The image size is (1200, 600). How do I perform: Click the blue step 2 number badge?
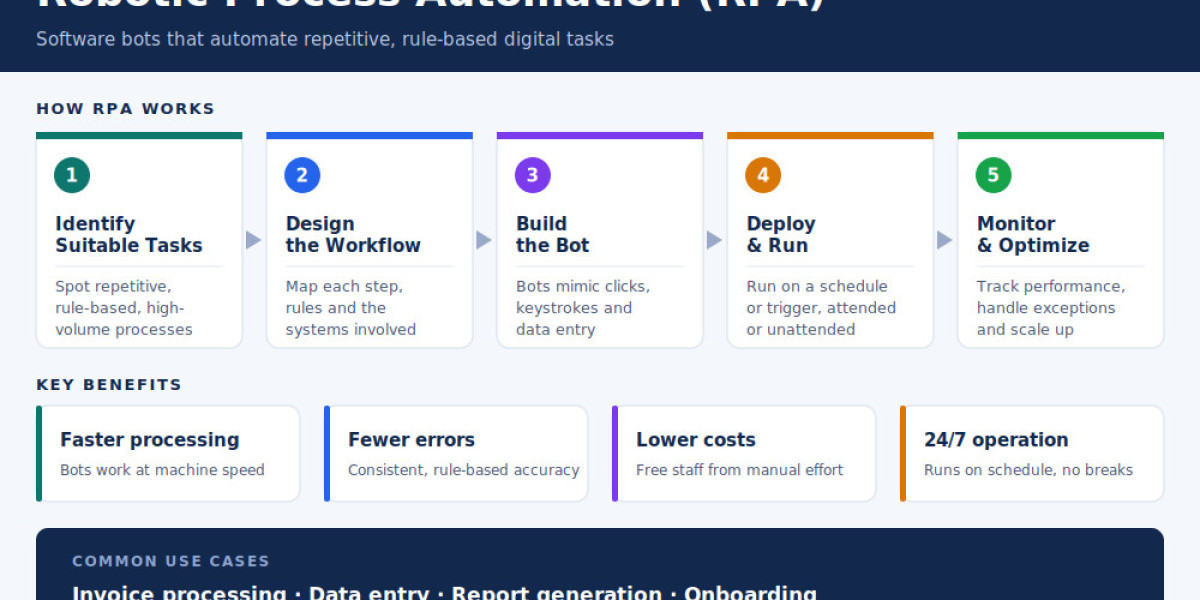click(302, 175)
